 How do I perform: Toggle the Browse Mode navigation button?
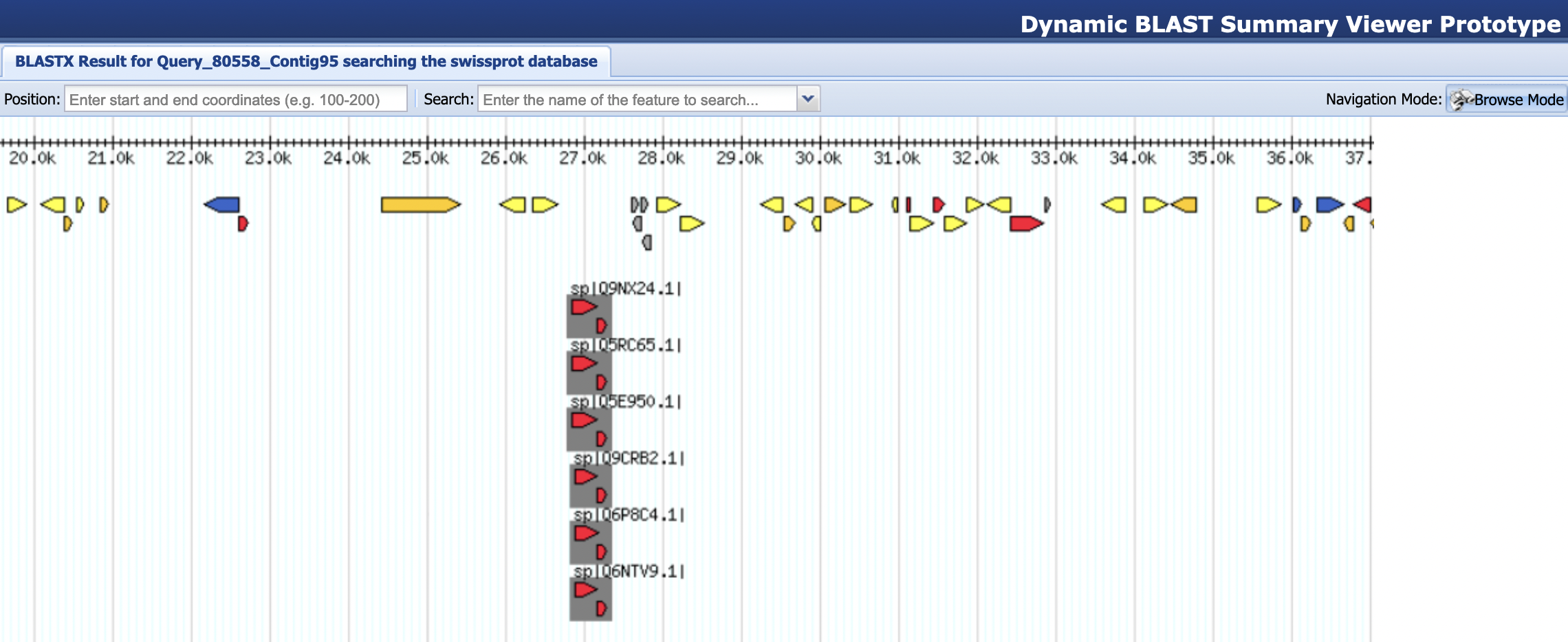[1506, 100]
